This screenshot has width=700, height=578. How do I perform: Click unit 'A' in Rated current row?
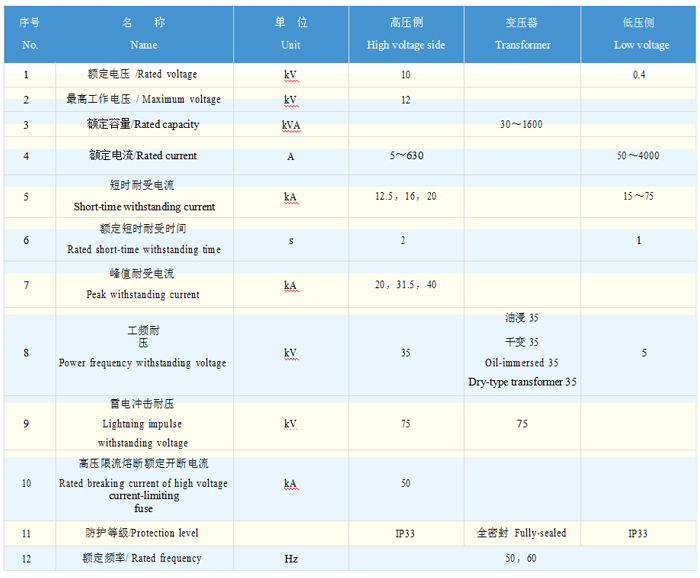(x=291, y=157)
